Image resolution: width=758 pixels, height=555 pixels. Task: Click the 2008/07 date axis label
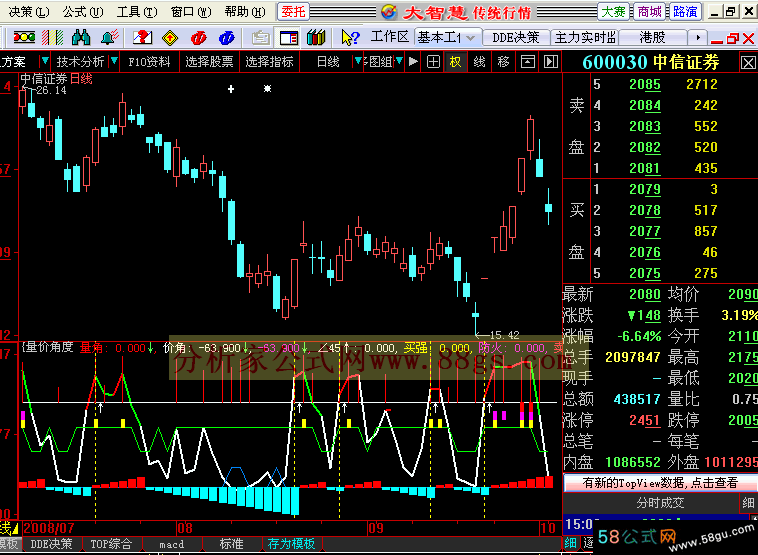[x=49, y=528]
